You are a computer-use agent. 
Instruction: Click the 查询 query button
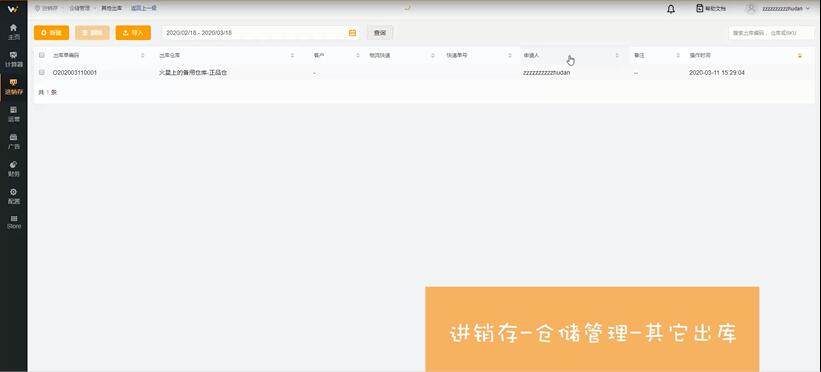380,32
